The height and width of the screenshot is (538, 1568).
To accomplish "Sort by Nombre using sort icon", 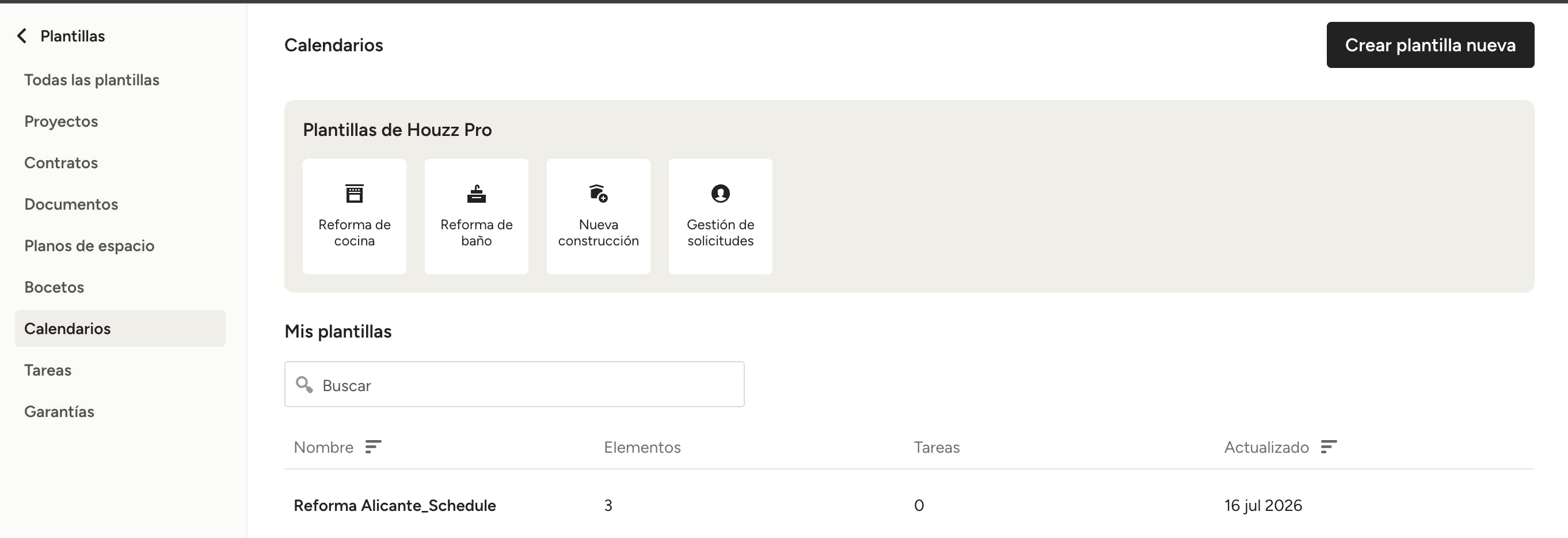I will tap(373, 447).
